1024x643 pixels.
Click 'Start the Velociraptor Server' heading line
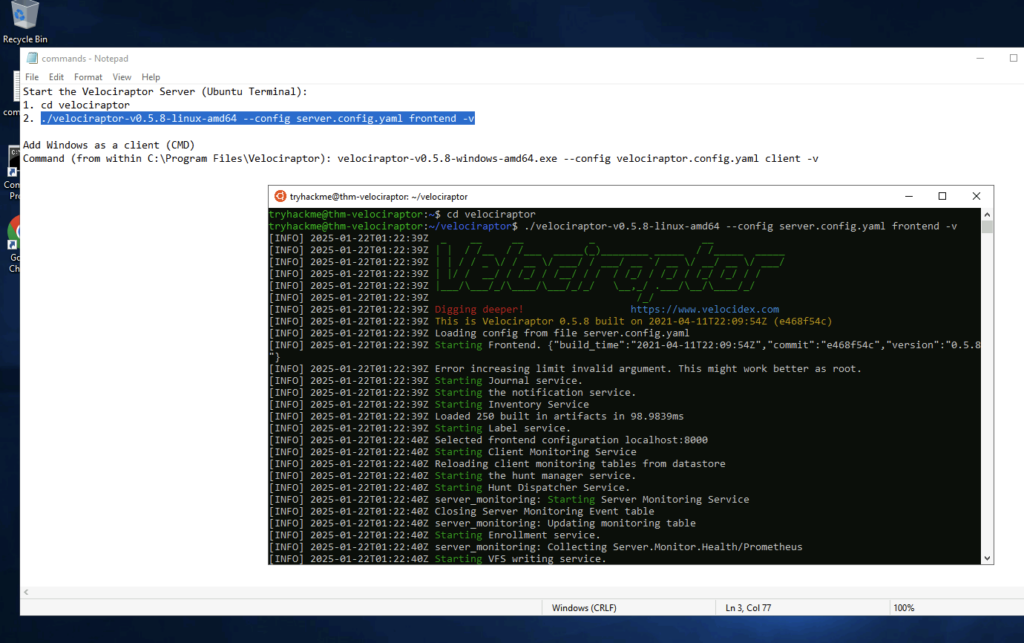tap(165, 92)
